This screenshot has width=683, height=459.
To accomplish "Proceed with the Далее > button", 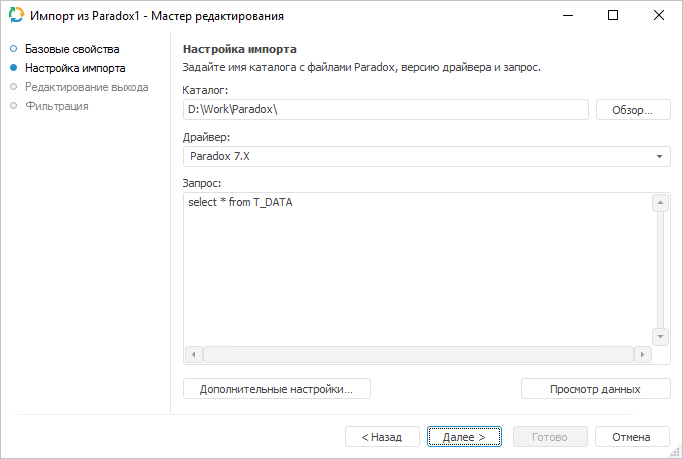I will click(x=464, y=437).
